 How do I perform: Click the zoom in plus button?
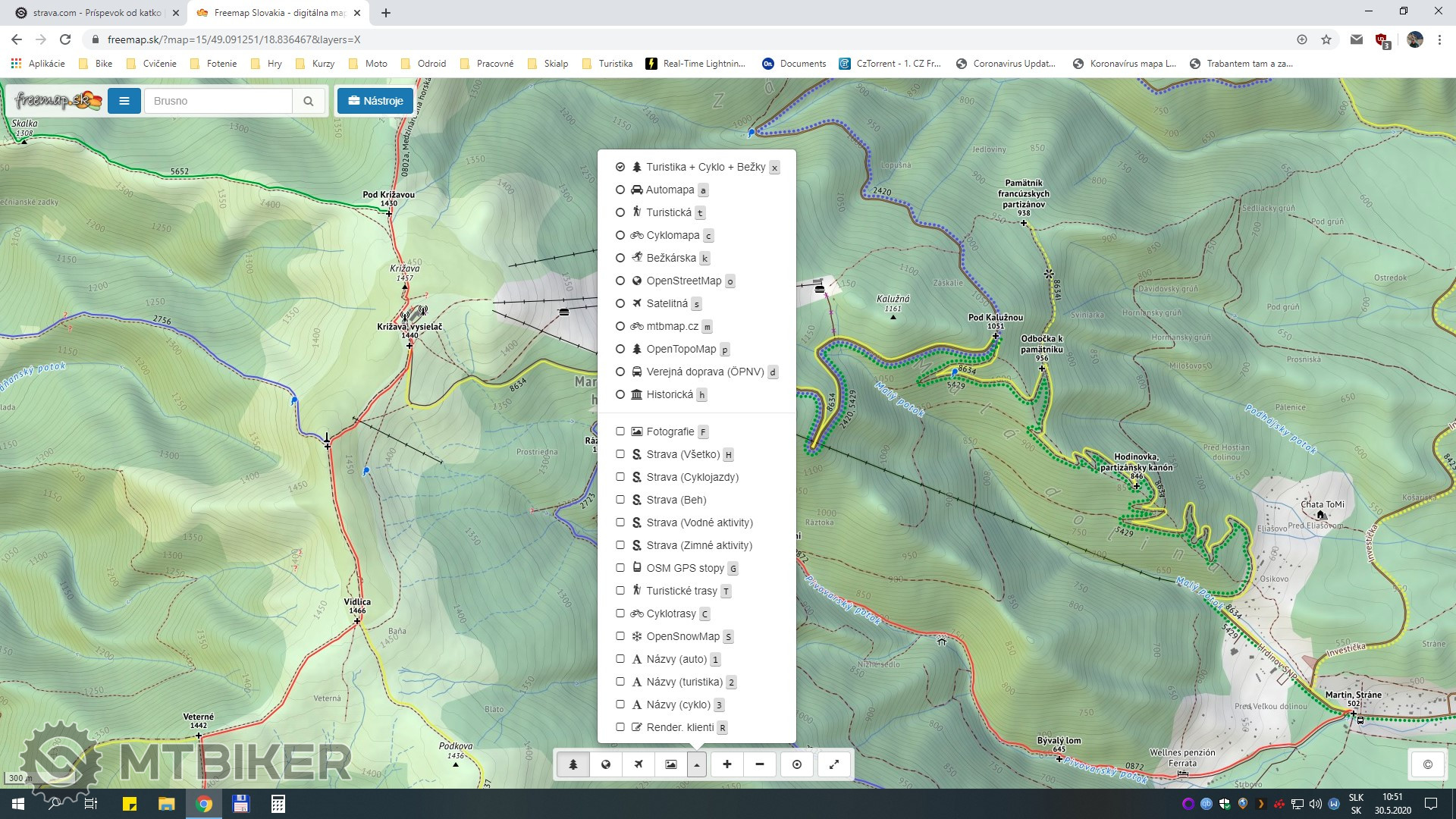click(x=726, y=764)
